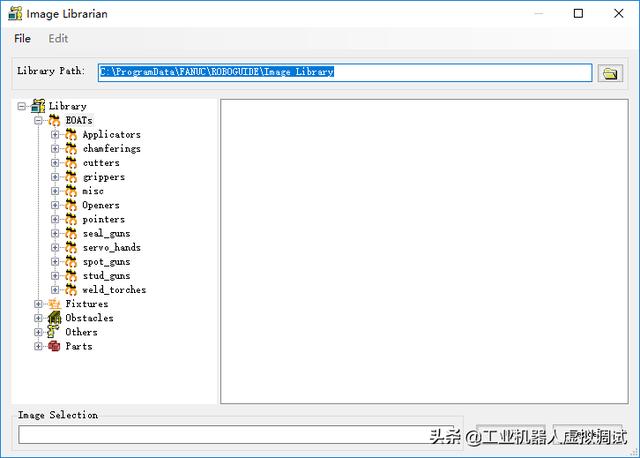This screenshot has width=640, height=458.
Task: Collapse the EOATs node
Action: coord(38,120)
